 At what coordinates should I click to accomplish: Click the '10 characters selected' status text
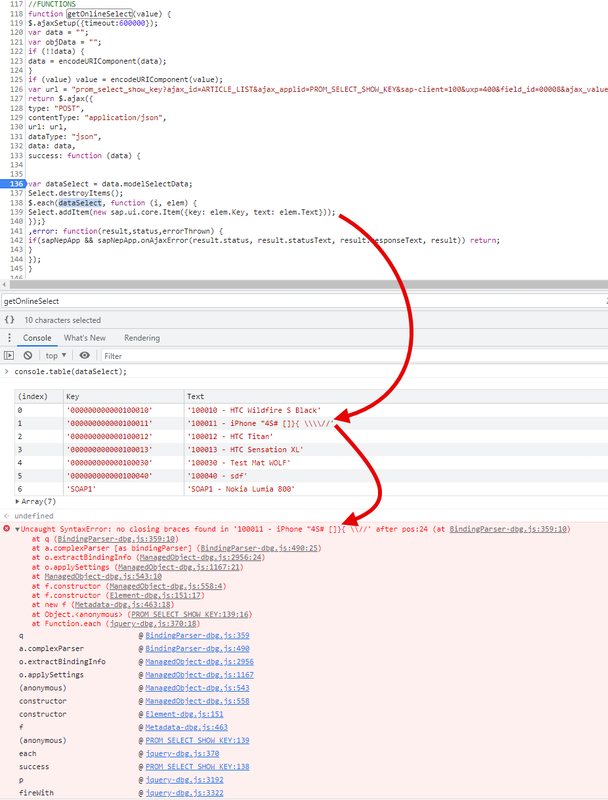pos(62,320)
